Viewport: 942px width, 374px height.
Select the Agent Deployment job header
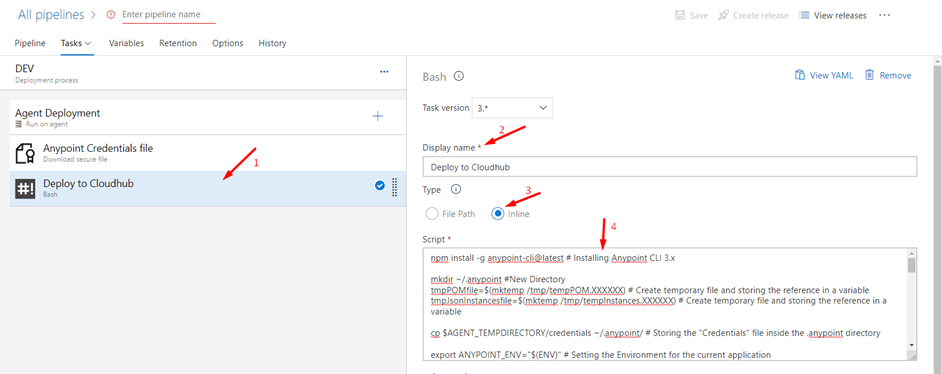pyautogui.click(x=208, y=116)
